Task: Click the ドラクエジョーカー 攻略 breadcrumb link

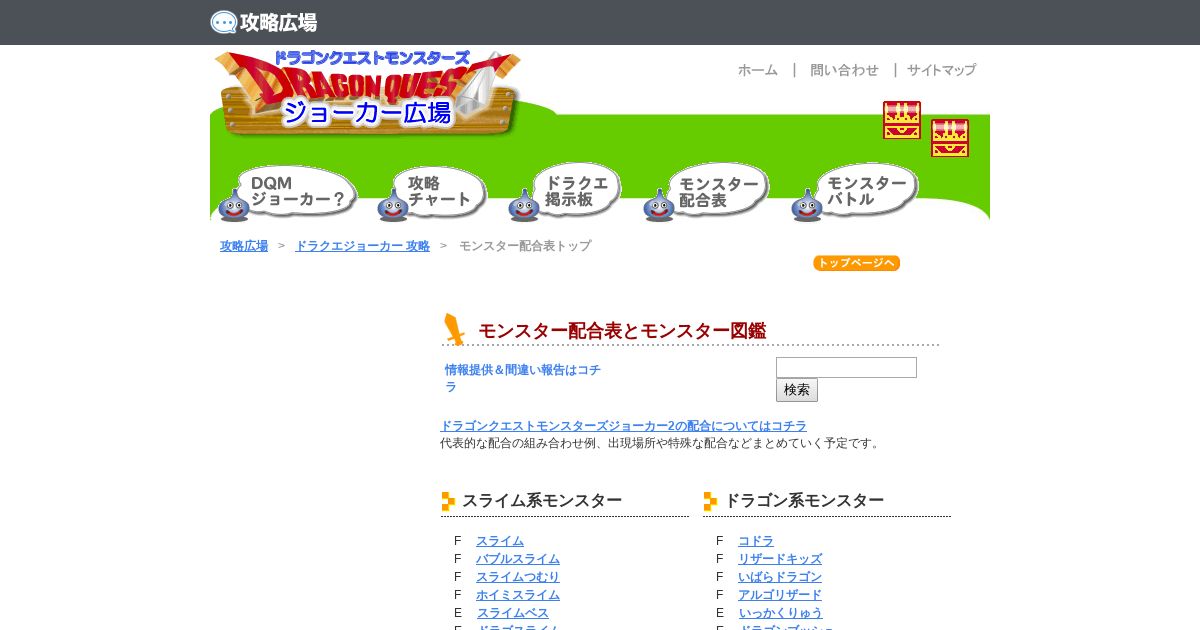Action: [362, 246]
